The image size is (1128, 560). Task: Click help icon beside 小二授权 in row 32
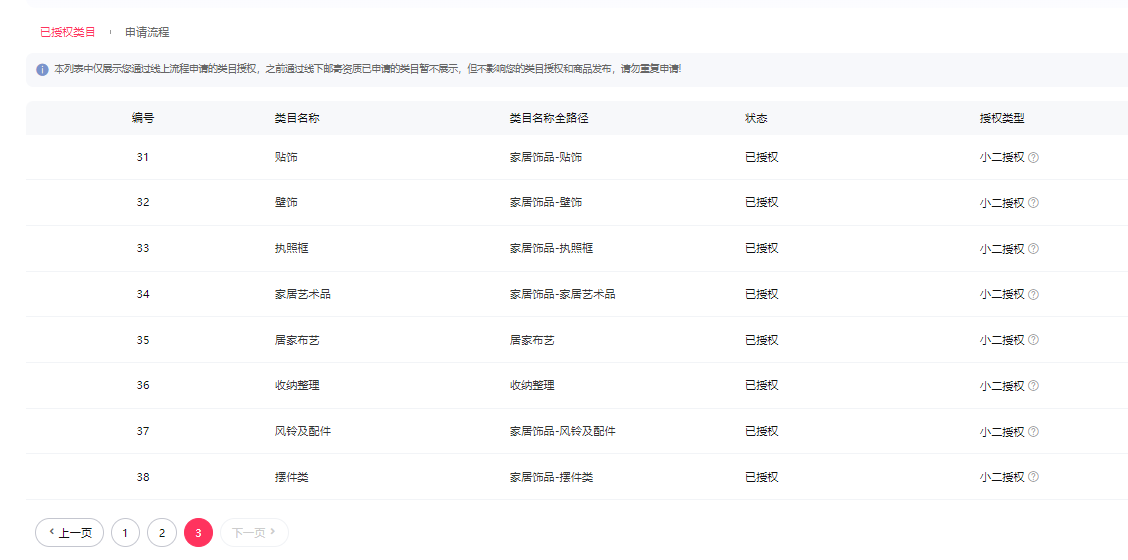(x=1033, y=203)
